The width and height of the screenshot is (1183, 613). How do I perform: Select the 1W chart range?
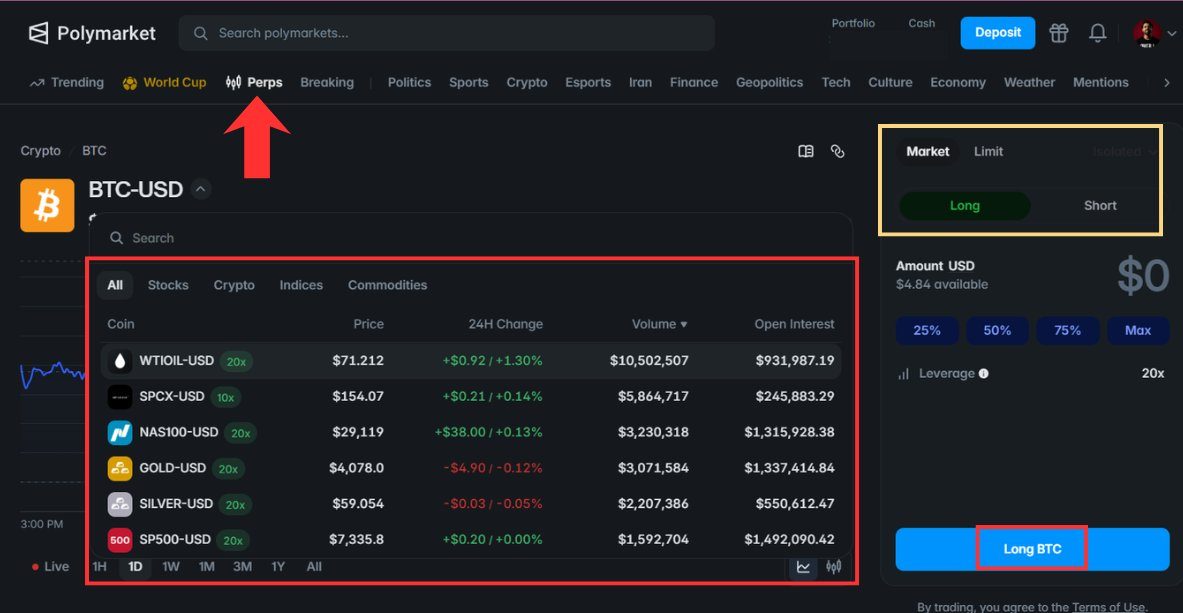[x=171, y=567]
